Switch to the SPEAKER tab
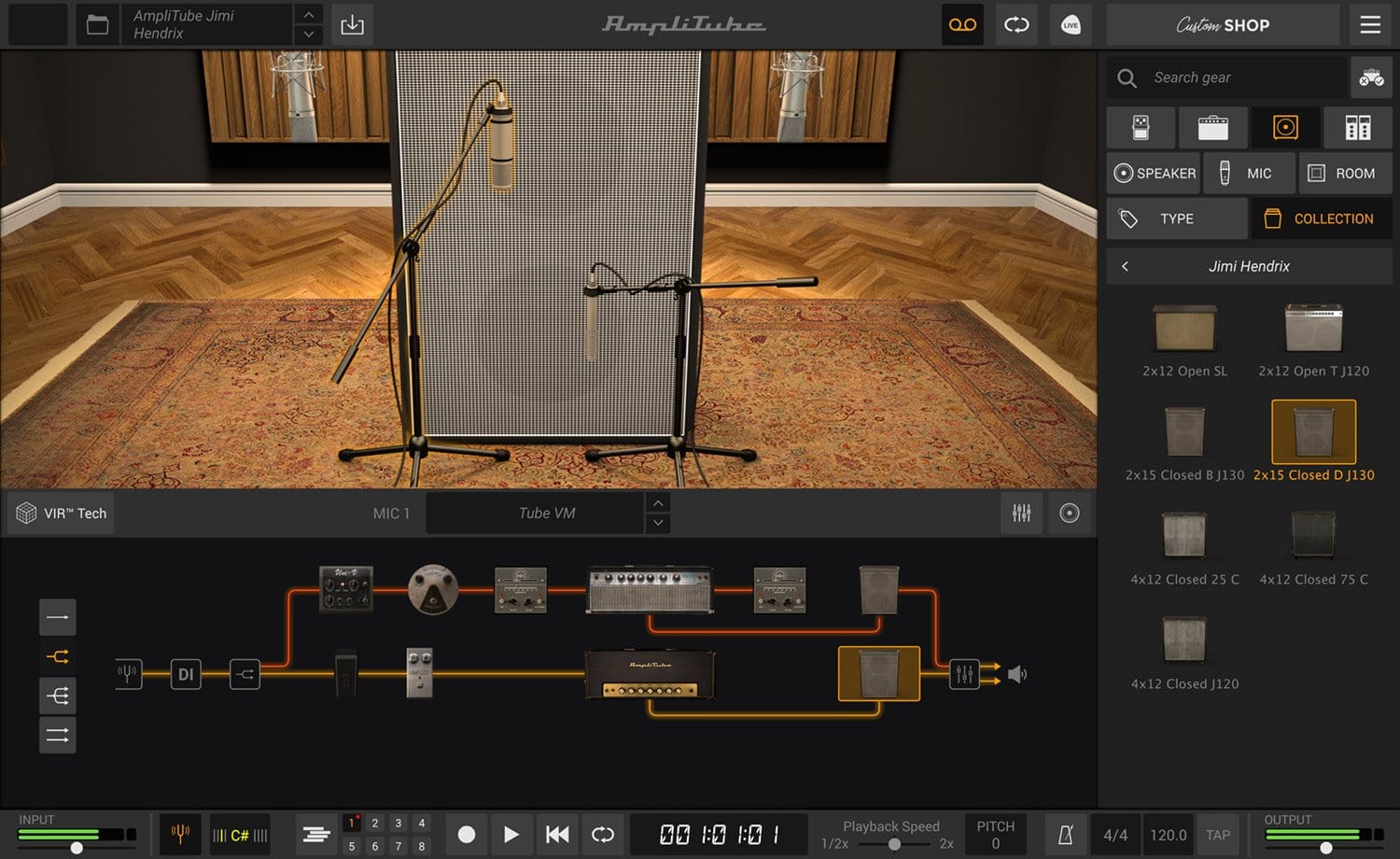The height and width of the screenshot is (859, 1400). (x=1154, y=173)
